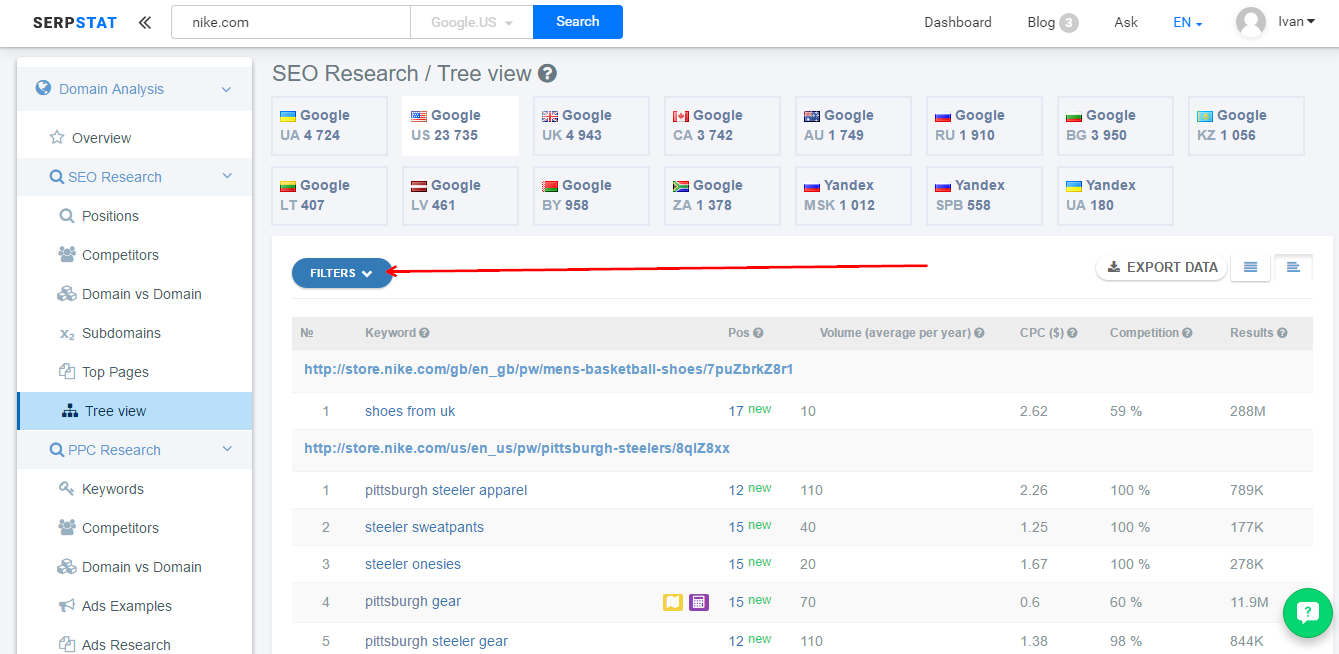Collapse the Domain Analysis section chevron

point(227,89)
